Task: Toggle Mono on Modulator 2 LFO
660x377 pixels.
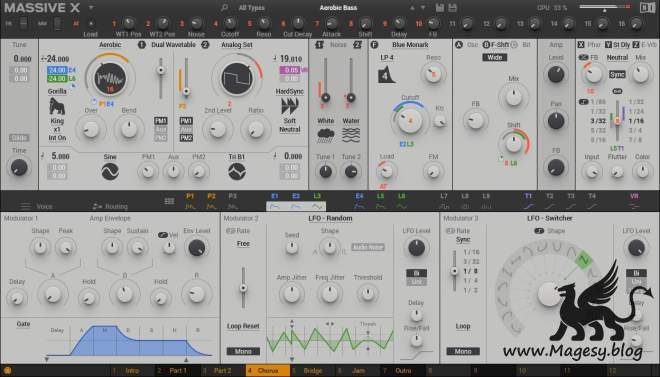Action: 243,351
